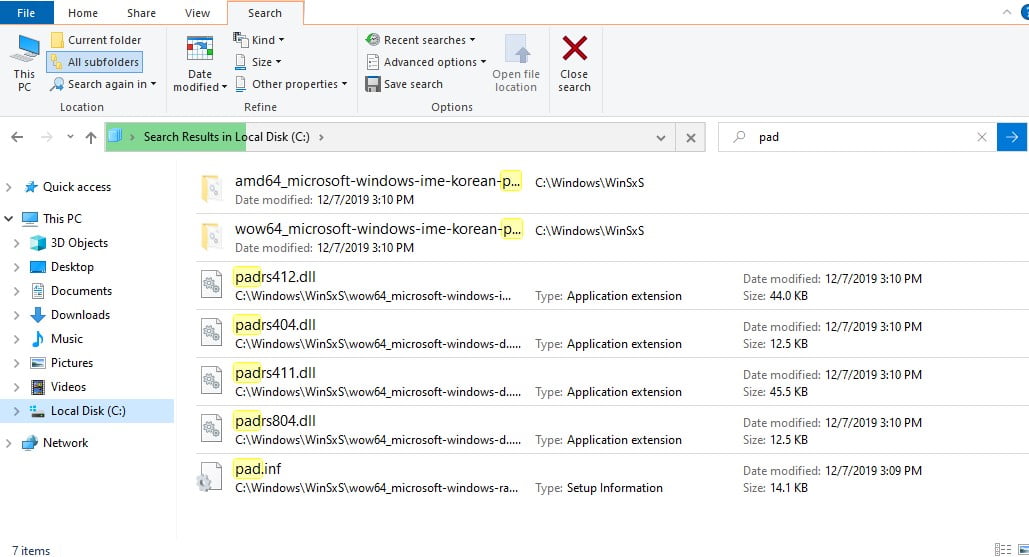This screenshot has height=557, width=1029.
Task: Stop loading with the address bar X
Action: tap(691, 138)
